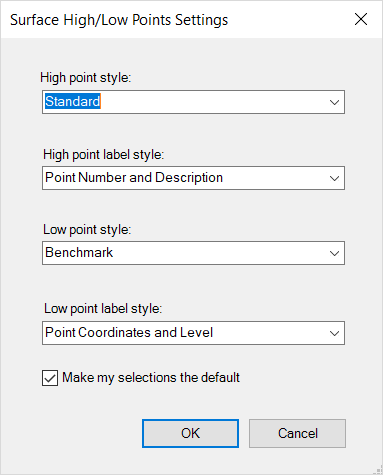Click the checkmark box icon
This screenshot has width=383, height=475.
pyautogui.click(x=50, y=378)
